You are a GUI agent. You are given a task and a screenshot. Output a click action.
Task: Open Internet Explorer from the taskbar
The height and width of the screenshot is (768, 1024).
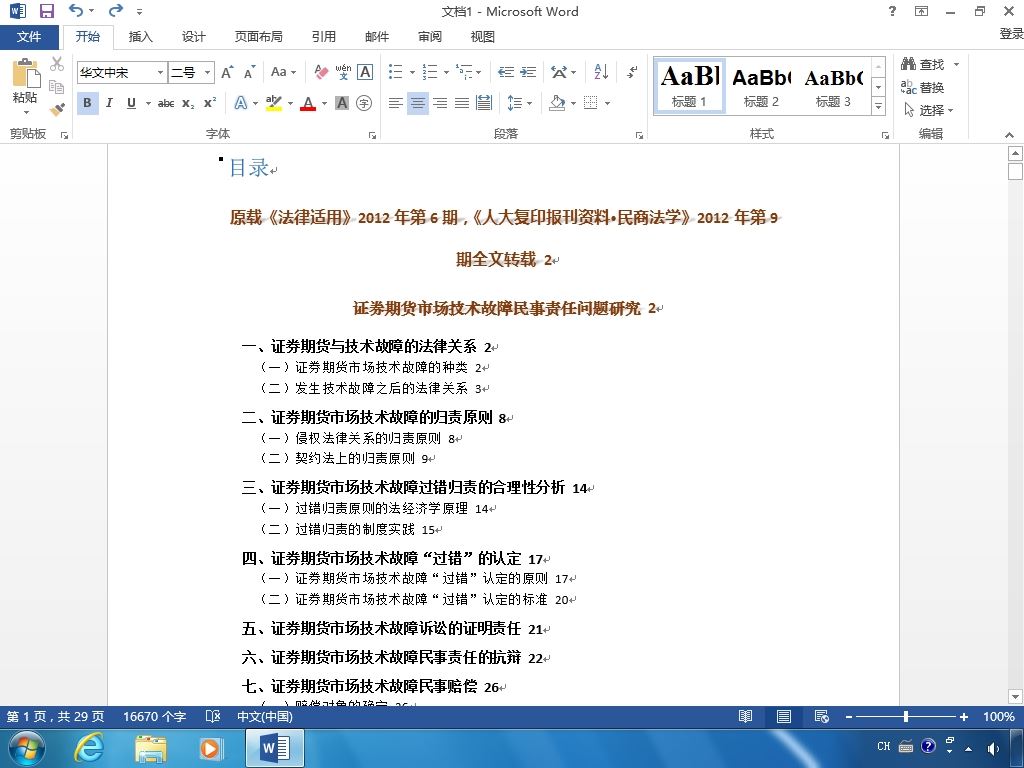[88, 748]
